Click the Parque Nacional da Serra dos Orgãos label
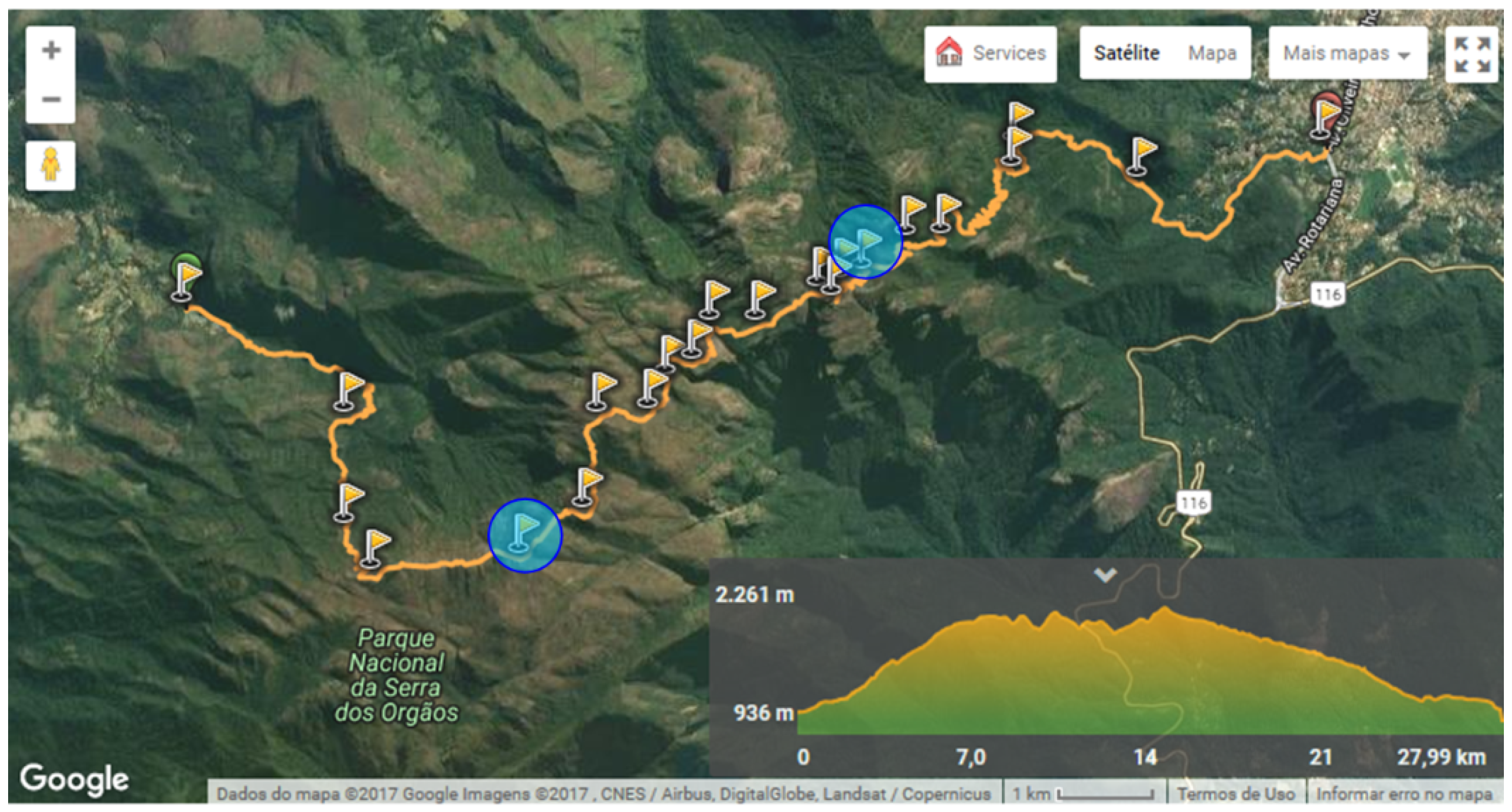Viewport: 1512px width, 812px height. click(x=396, y=675)
